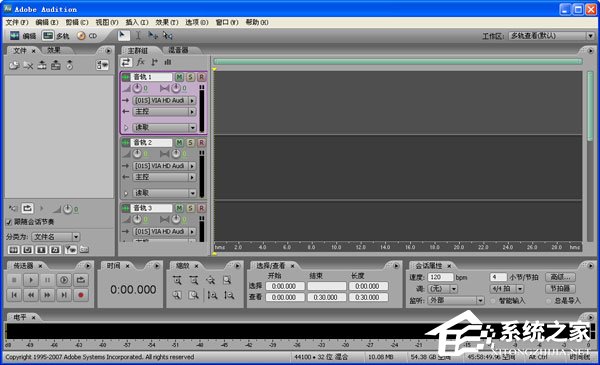This screenshot has width=600, height=365.
Task: Switch to the 多轨 (Multitrack) view button
Action: coord(56,36)
